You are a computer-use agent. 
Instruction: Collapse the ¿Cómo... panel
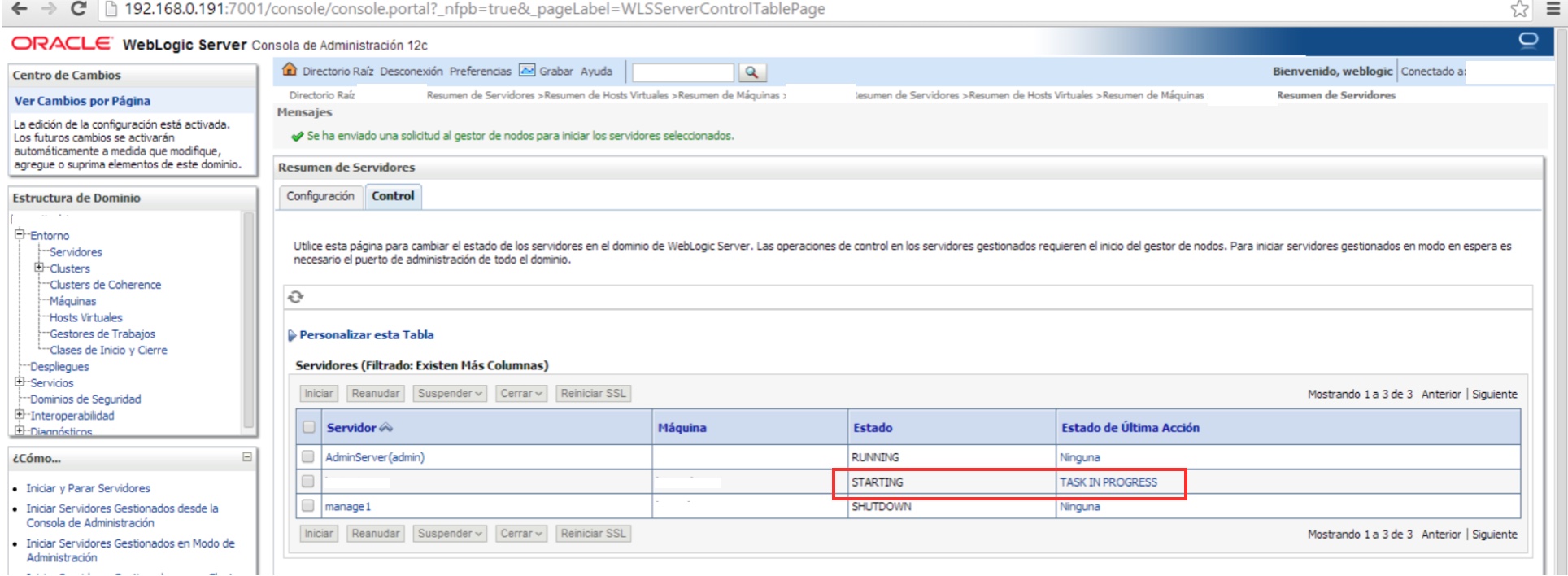pos(247,457)
